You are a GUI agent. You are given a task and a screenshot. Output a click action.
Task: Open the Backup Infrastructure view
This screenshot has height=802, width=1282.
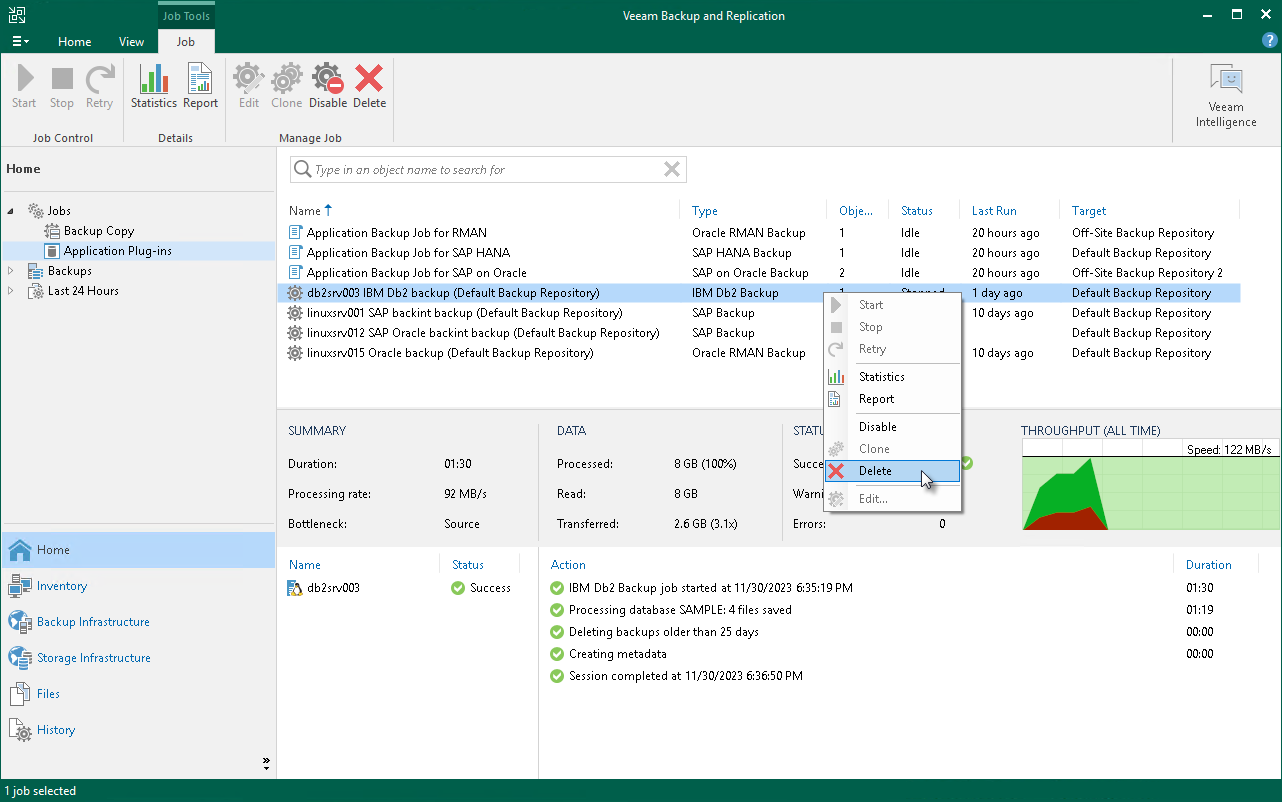tap(138, 622)
